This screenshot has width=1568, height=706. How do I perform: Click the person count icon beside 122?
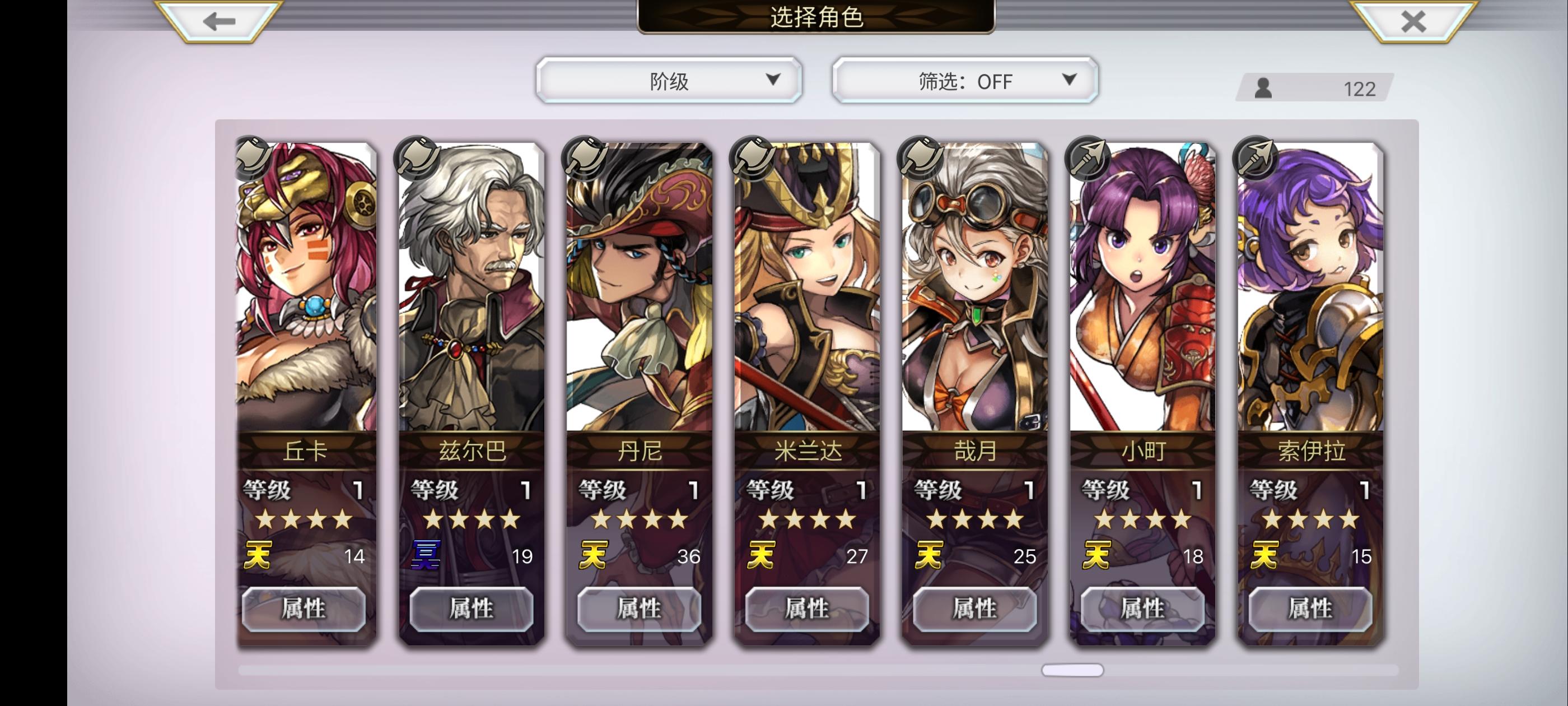(1263, 89)
